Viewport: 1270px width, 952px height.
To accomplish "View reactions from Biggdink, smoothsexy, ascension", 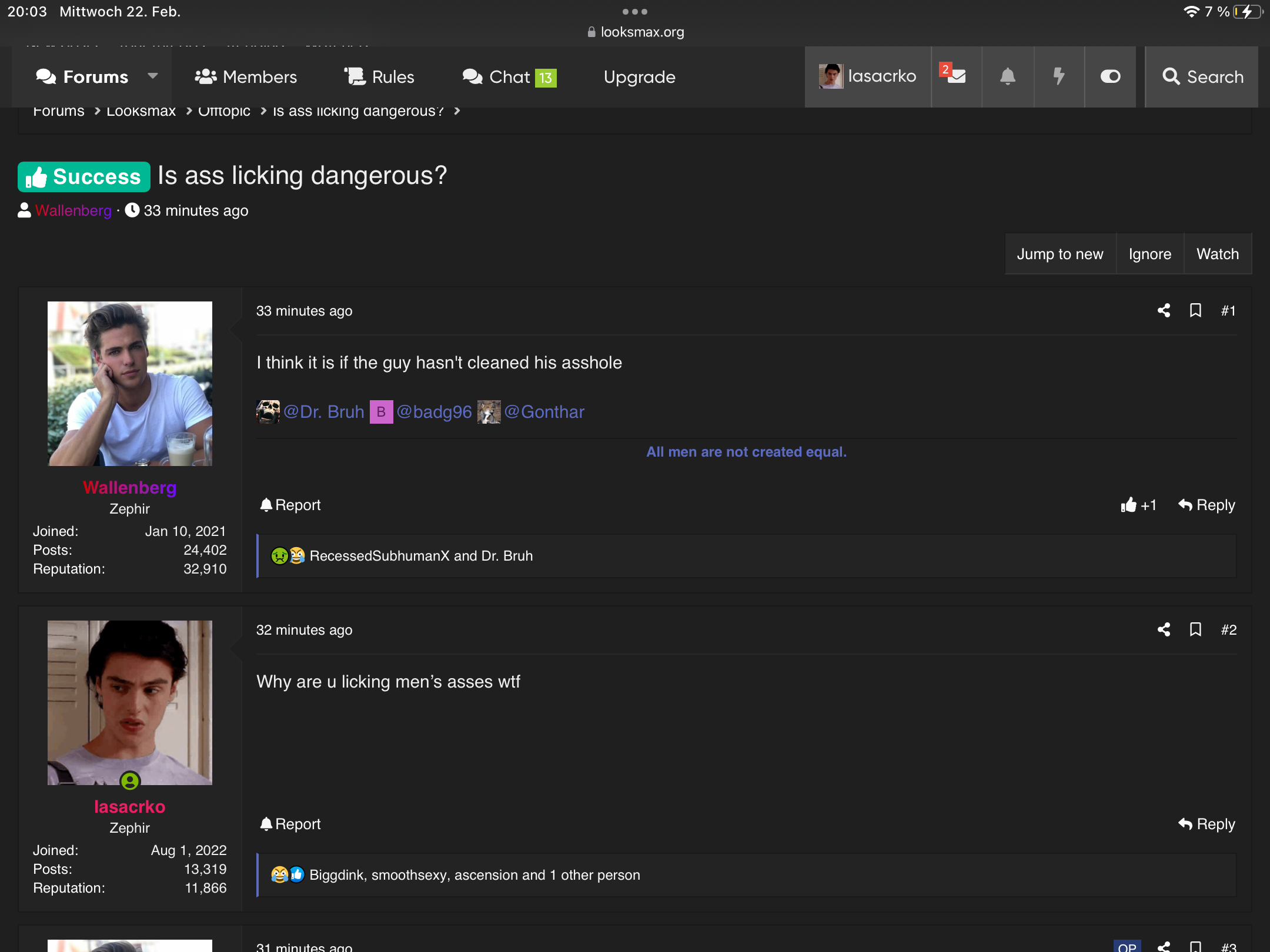I will pyautogui.click(x=474, y=875).
